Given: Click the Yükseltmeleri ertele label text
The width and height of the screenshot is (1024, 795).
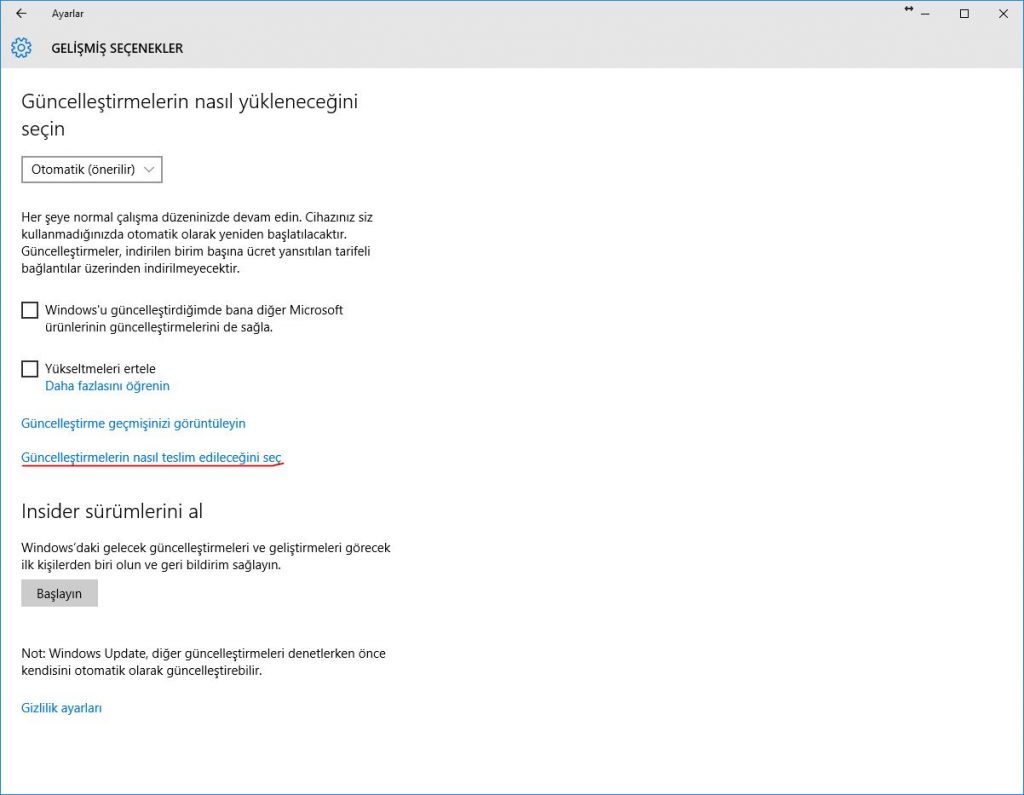Looking at the screenshot, I should [100, 369].
